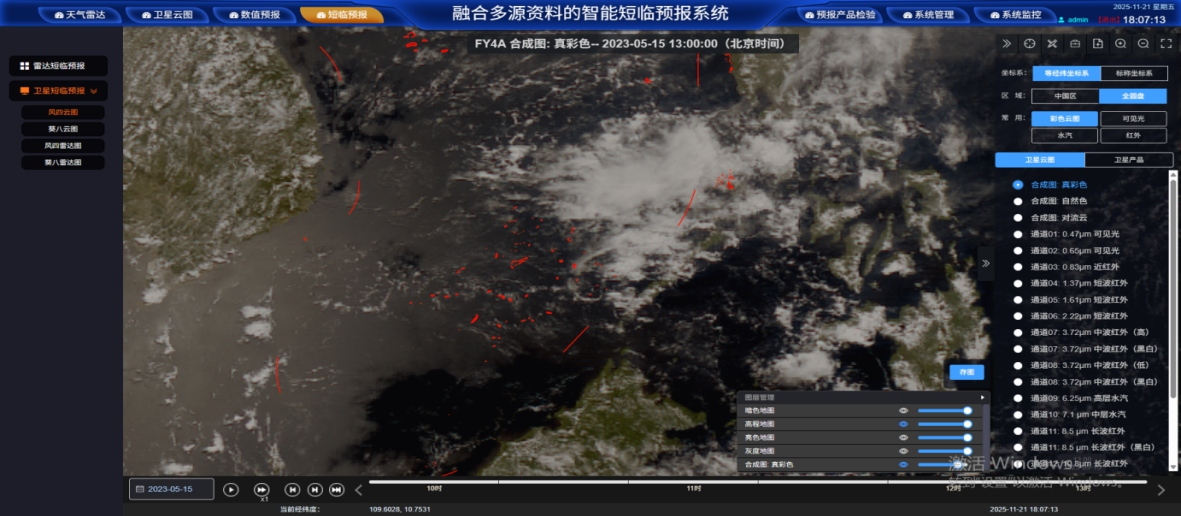This screenshot has width=1181, height=516.
Task: Move the timeline left with the arrow
Action: (x=359, y=490)
